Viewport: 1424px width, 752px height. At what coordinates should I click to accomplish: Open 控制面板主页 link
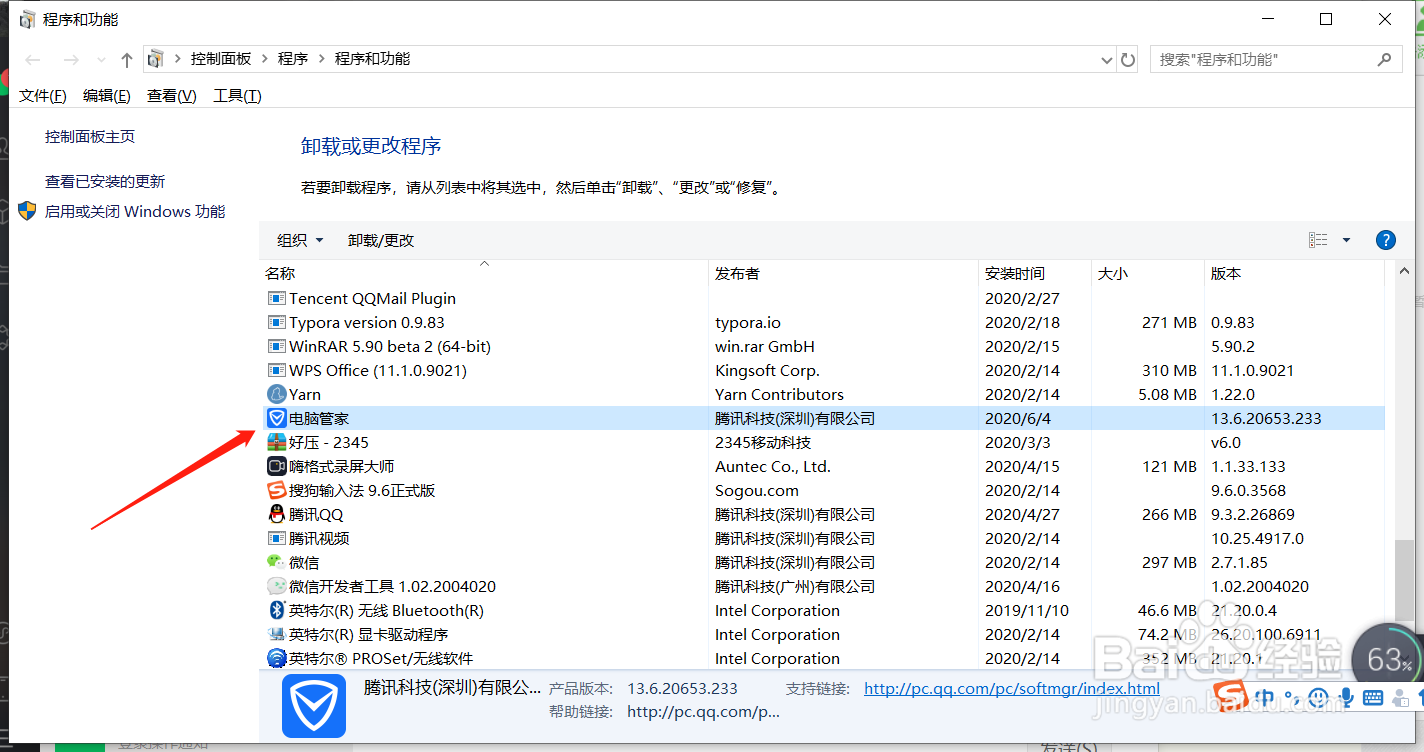pos(90,137)
